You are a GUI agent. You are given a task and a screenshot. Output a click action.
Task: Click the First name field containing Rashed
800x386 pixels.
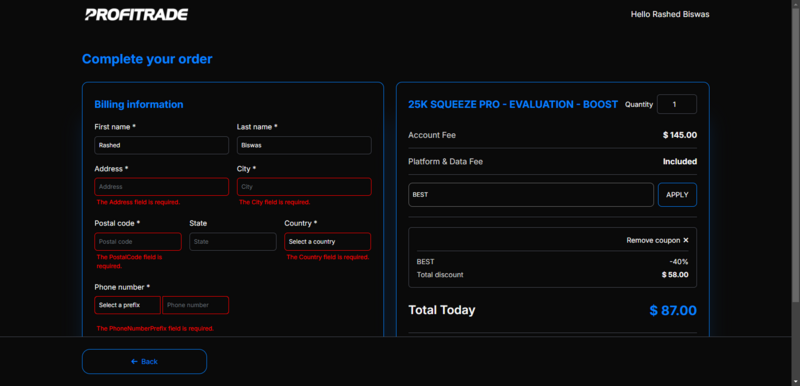[162, 145]
